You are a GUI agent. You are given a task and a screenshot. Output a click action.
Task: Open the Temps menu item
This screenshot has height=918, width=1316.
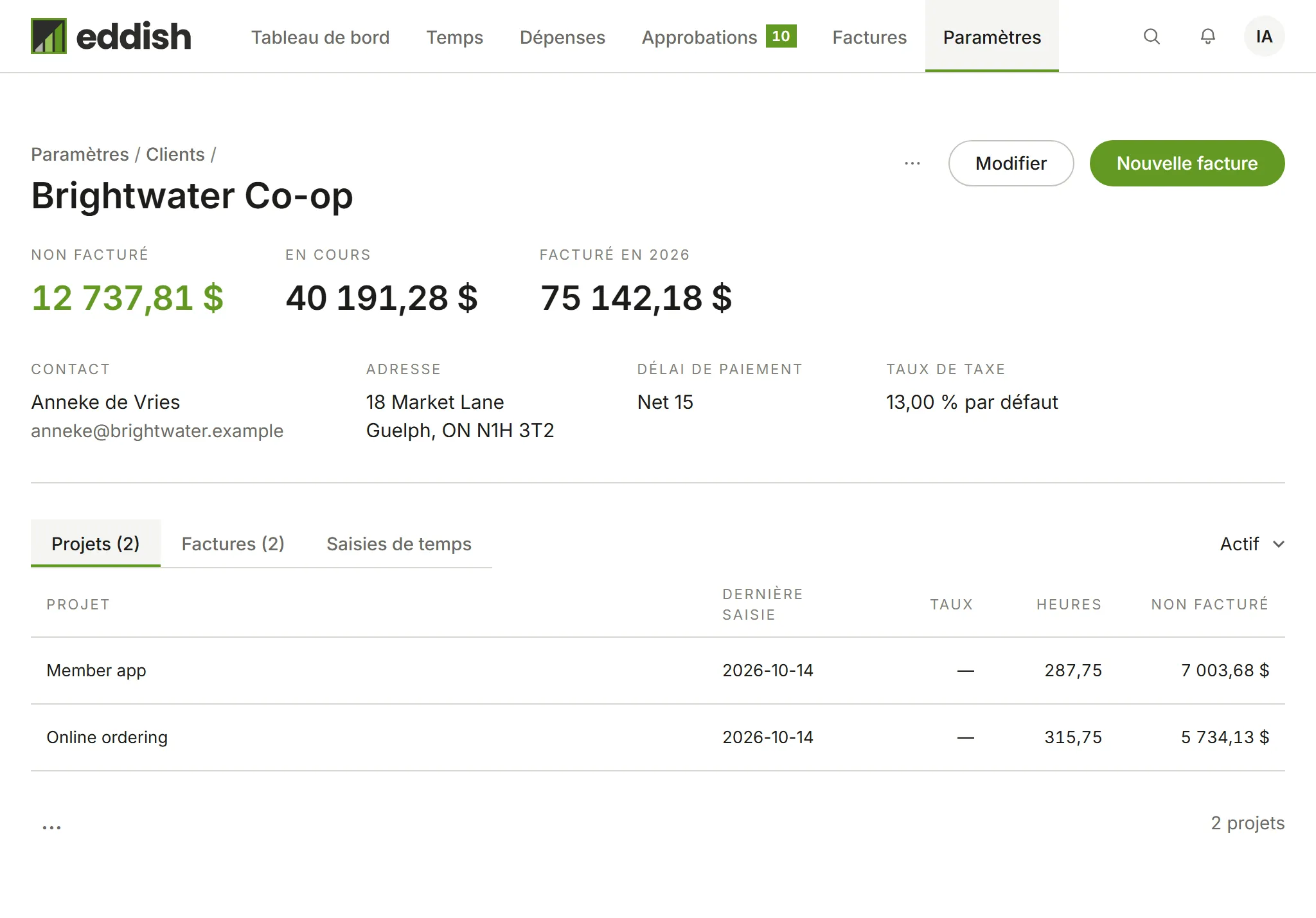454,37
